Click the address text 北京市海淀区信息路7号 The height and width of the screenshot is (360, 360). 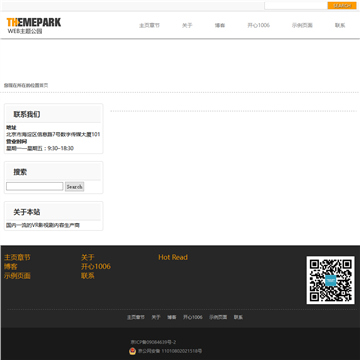tap(53, 135)
